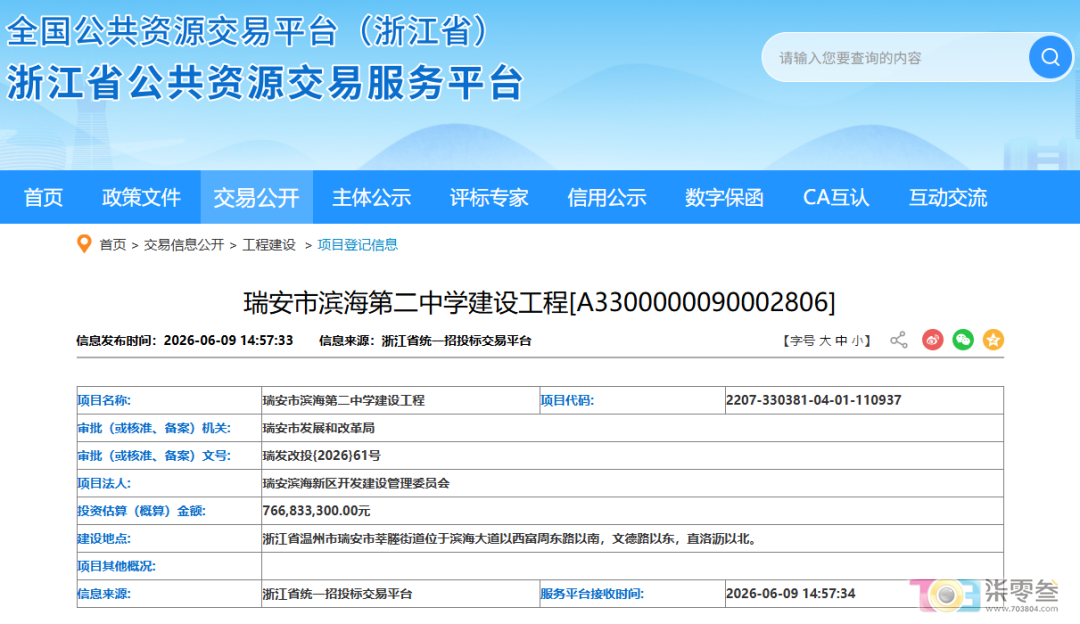Set font size to 中
The height and width of the screenshot is (624, 1080).
click(x=841, y=341)
